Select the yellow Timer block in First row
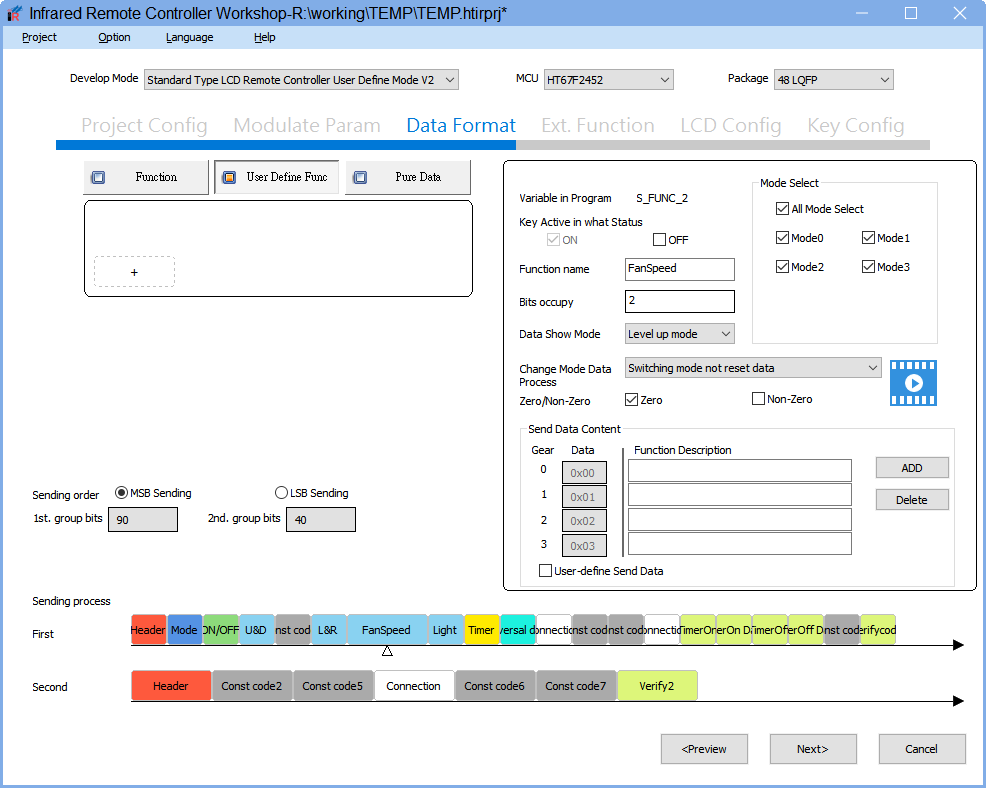Screen dimensions: 986x788 point(481,630)
